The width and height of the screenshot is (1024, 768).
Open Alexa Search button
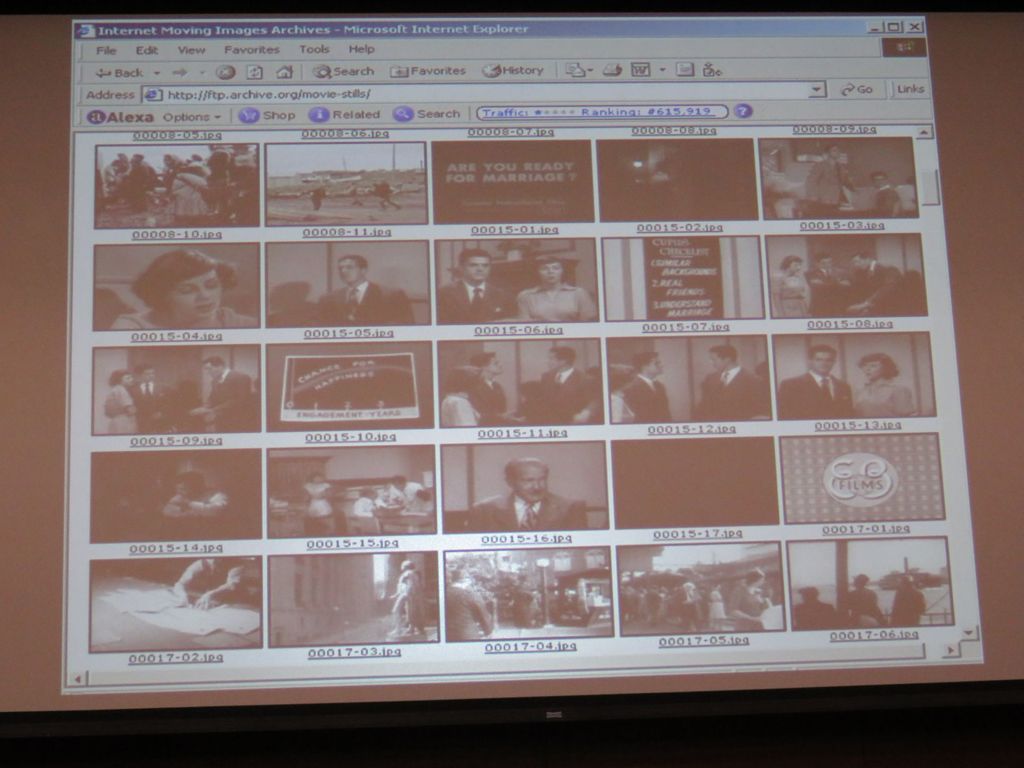[426, 114]
